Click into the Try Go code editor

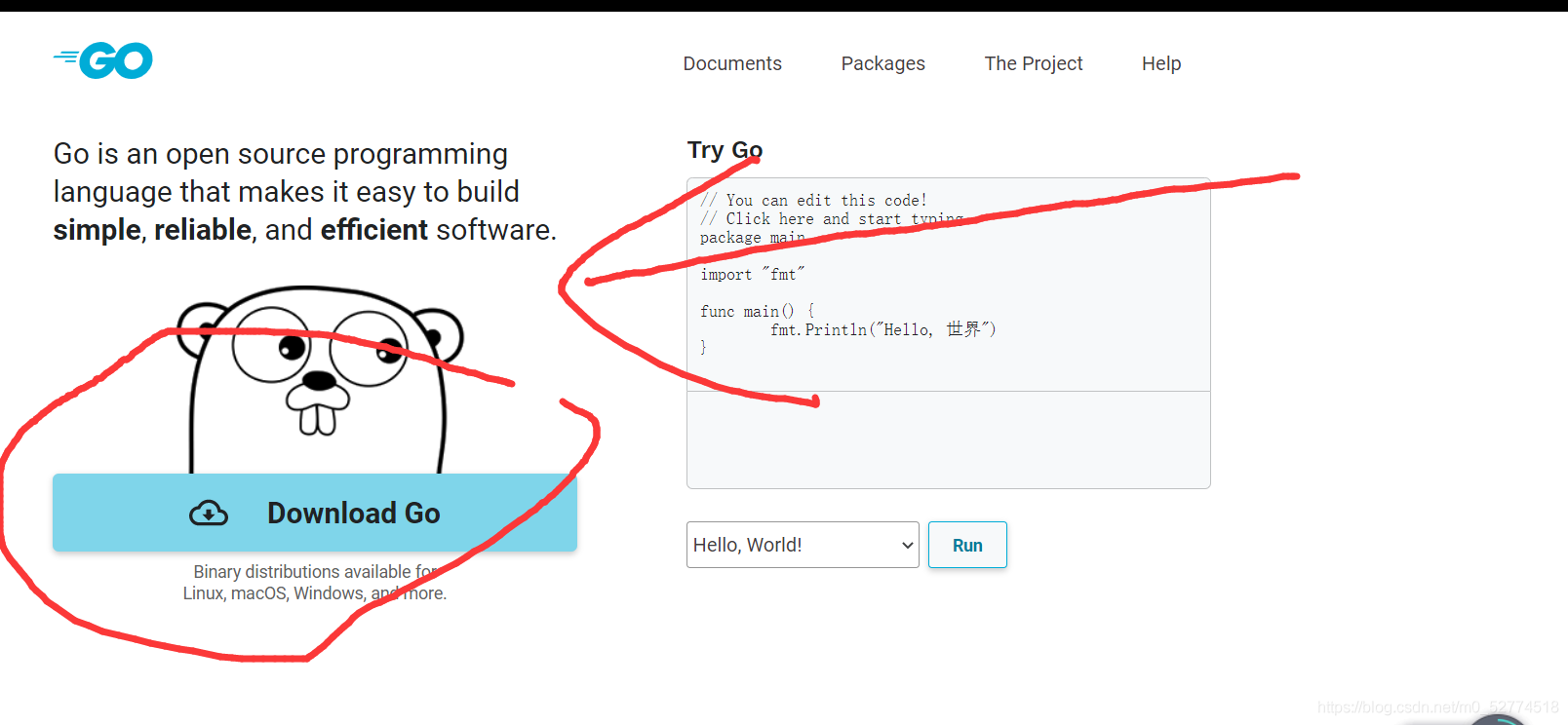[949, 285]
